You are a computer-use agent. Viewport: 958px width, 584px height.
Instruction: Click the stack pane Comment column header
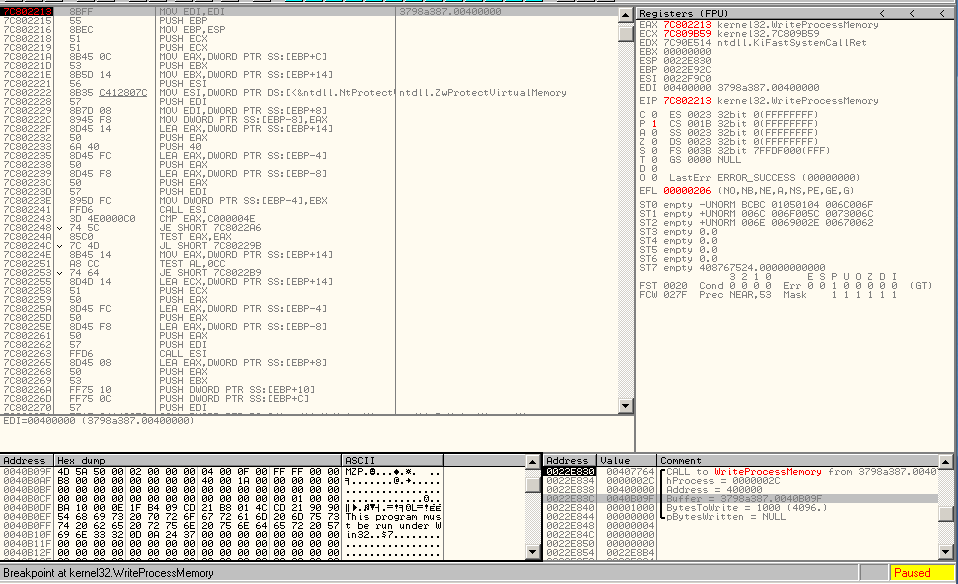[797, 461]
